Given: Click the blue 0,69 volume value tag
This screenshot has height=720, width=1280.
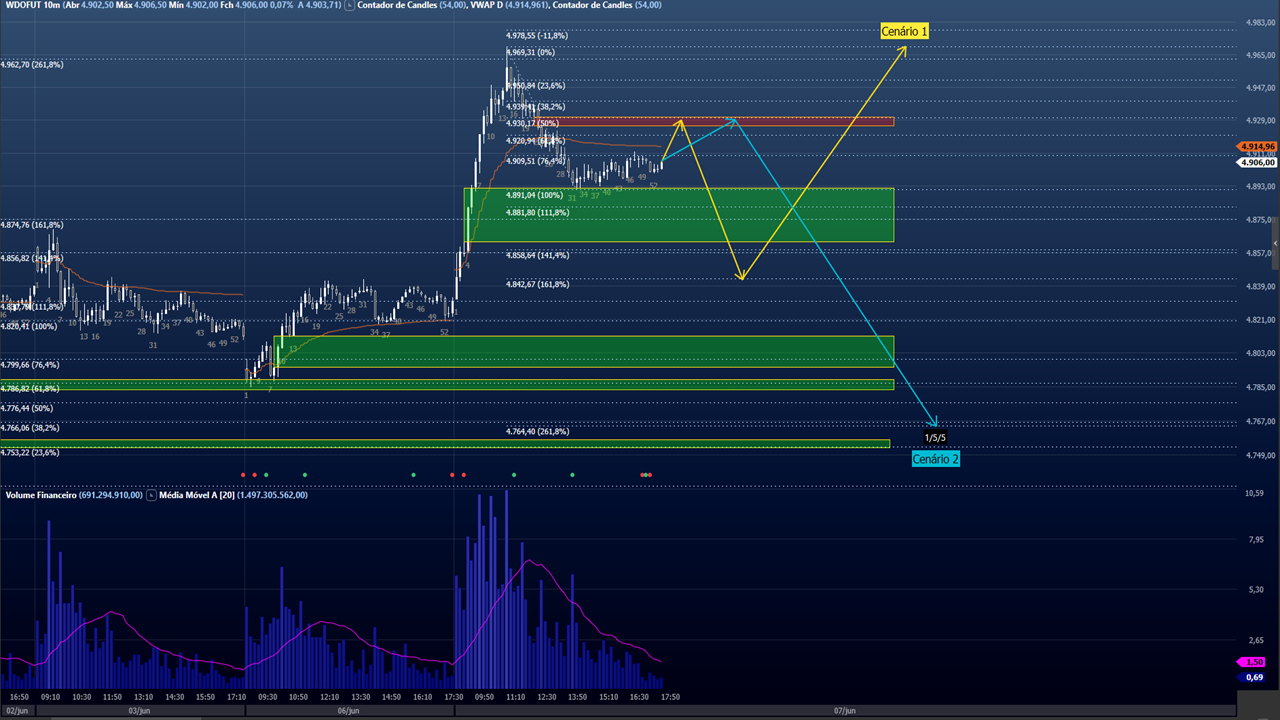Looking at the screenshot, I should [x=1253, y=677].
